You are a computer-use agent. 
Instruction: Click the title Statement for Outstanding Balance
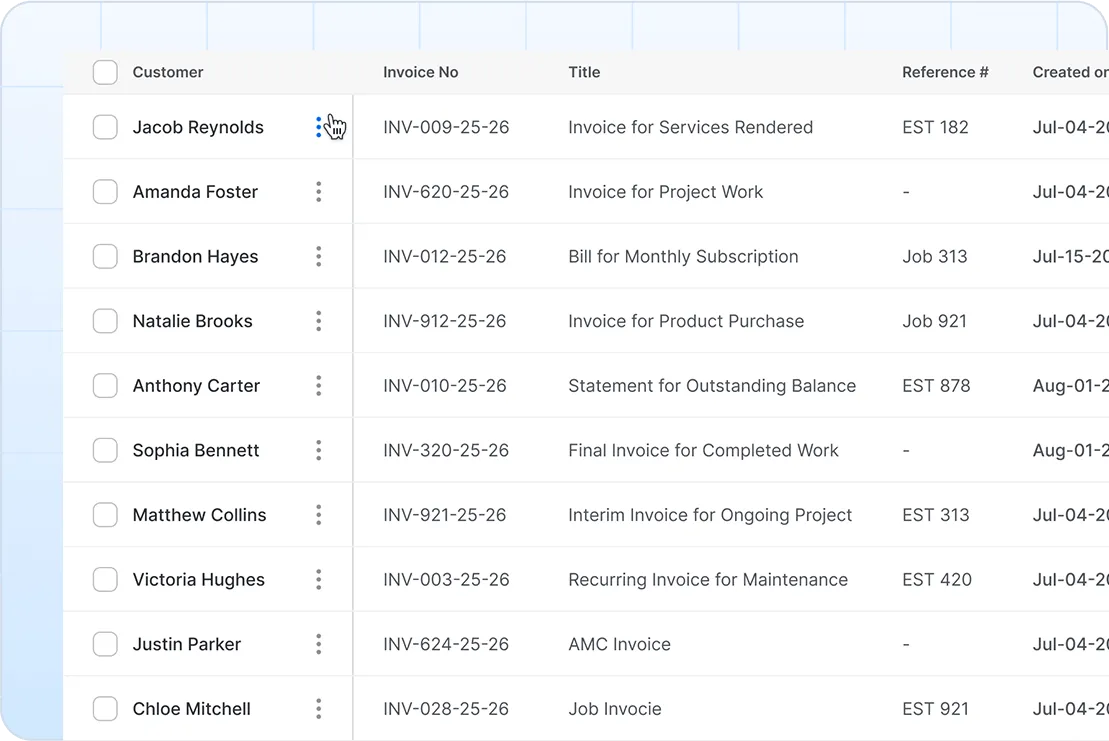click(x=712, y=385)
